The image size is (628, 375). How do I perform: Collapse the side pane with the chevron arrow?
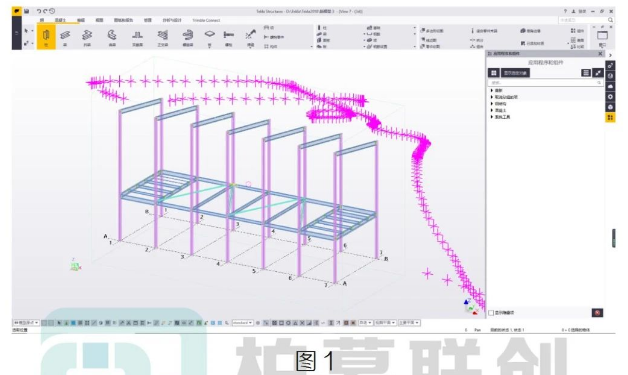tap(610, 55)
